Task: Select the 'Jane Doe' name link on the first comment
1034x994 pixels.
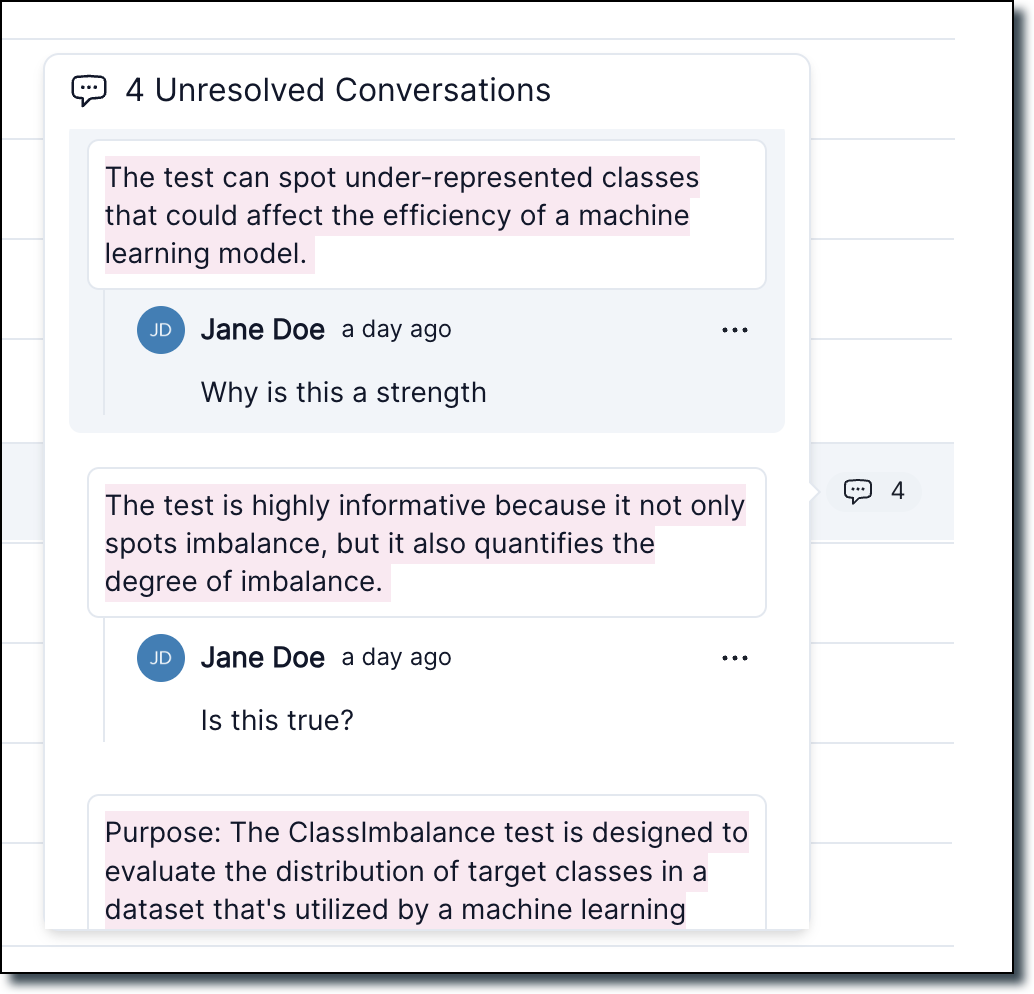Action: click(x=263, y=330)
